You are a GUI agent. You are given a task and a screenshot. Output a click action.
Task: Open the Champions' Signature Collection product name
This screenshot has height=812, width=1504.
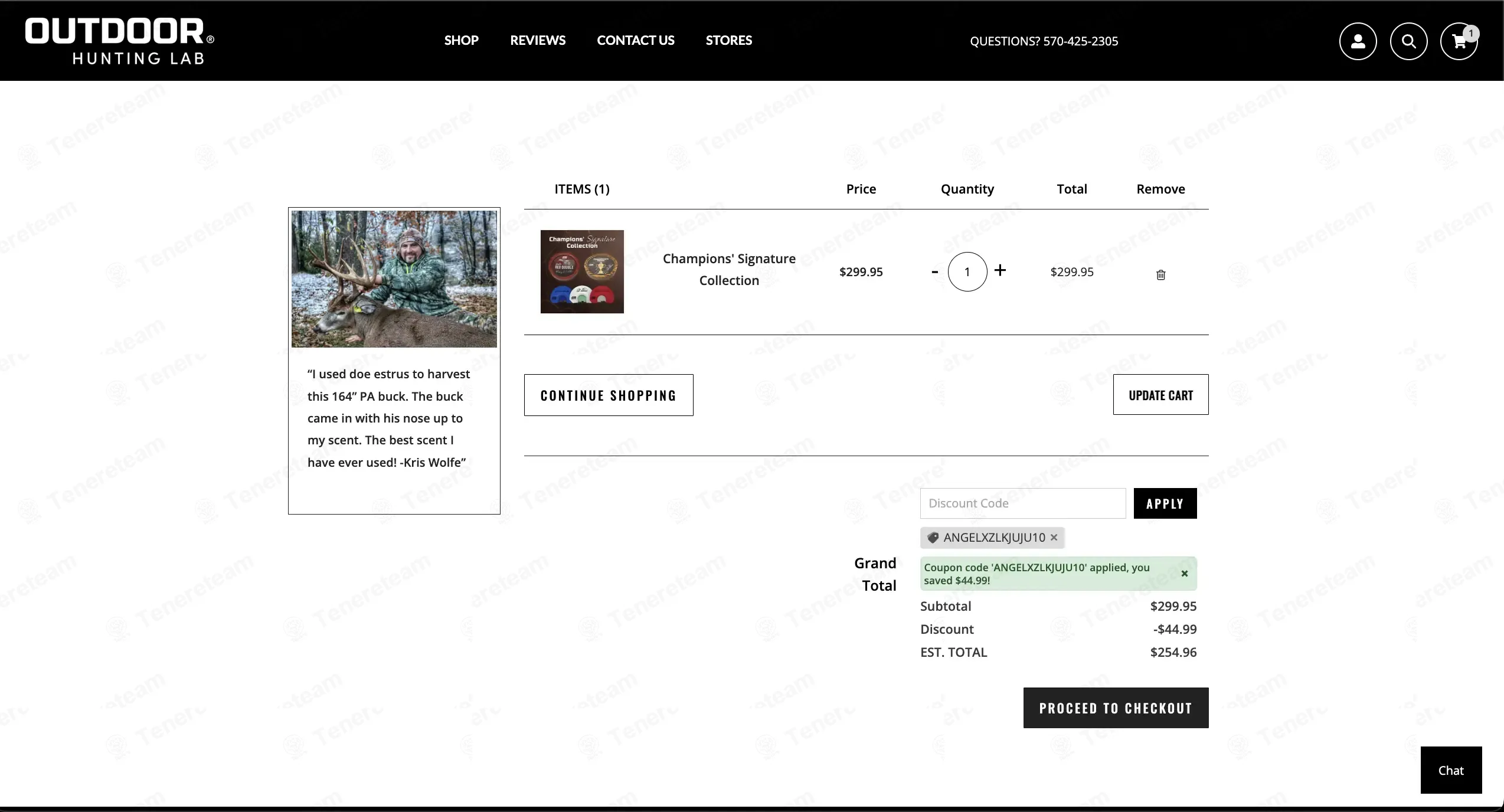(729, 270)
